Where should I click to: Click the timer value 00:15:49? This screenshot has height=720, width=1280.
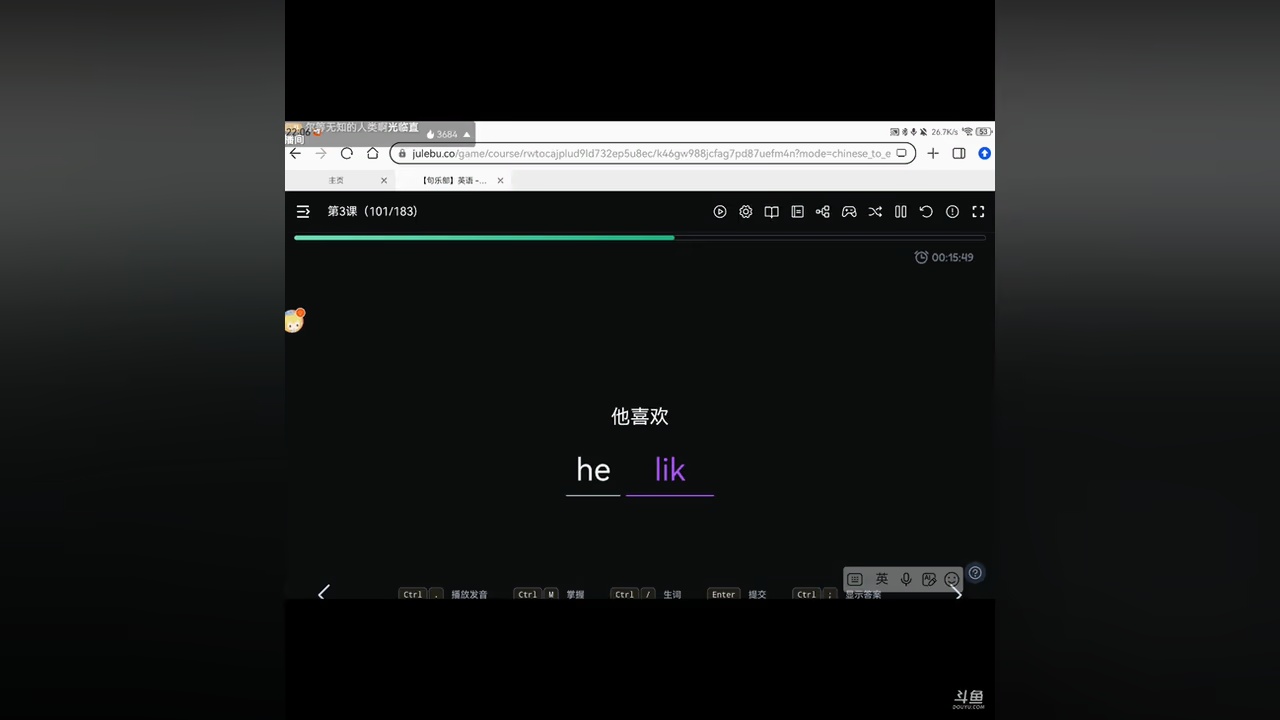click(952, 258)
